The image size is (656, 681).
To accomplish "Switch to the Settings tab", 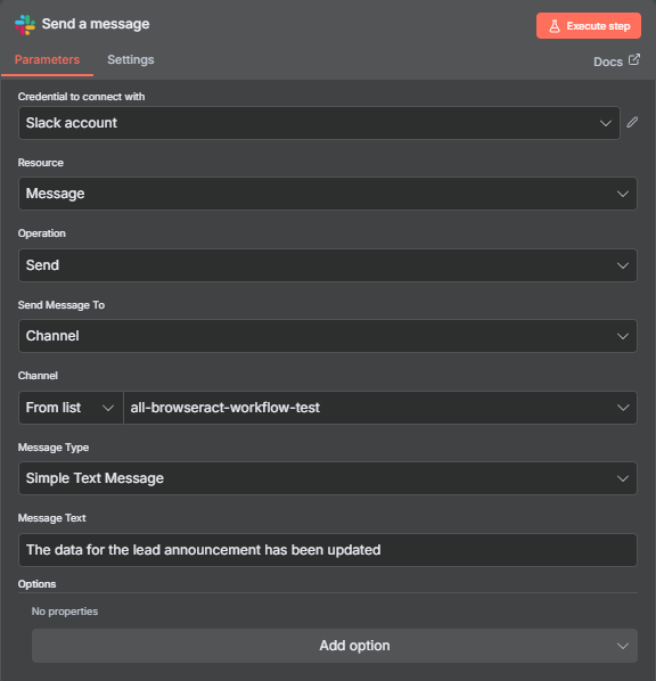I will tap(131, 60).
